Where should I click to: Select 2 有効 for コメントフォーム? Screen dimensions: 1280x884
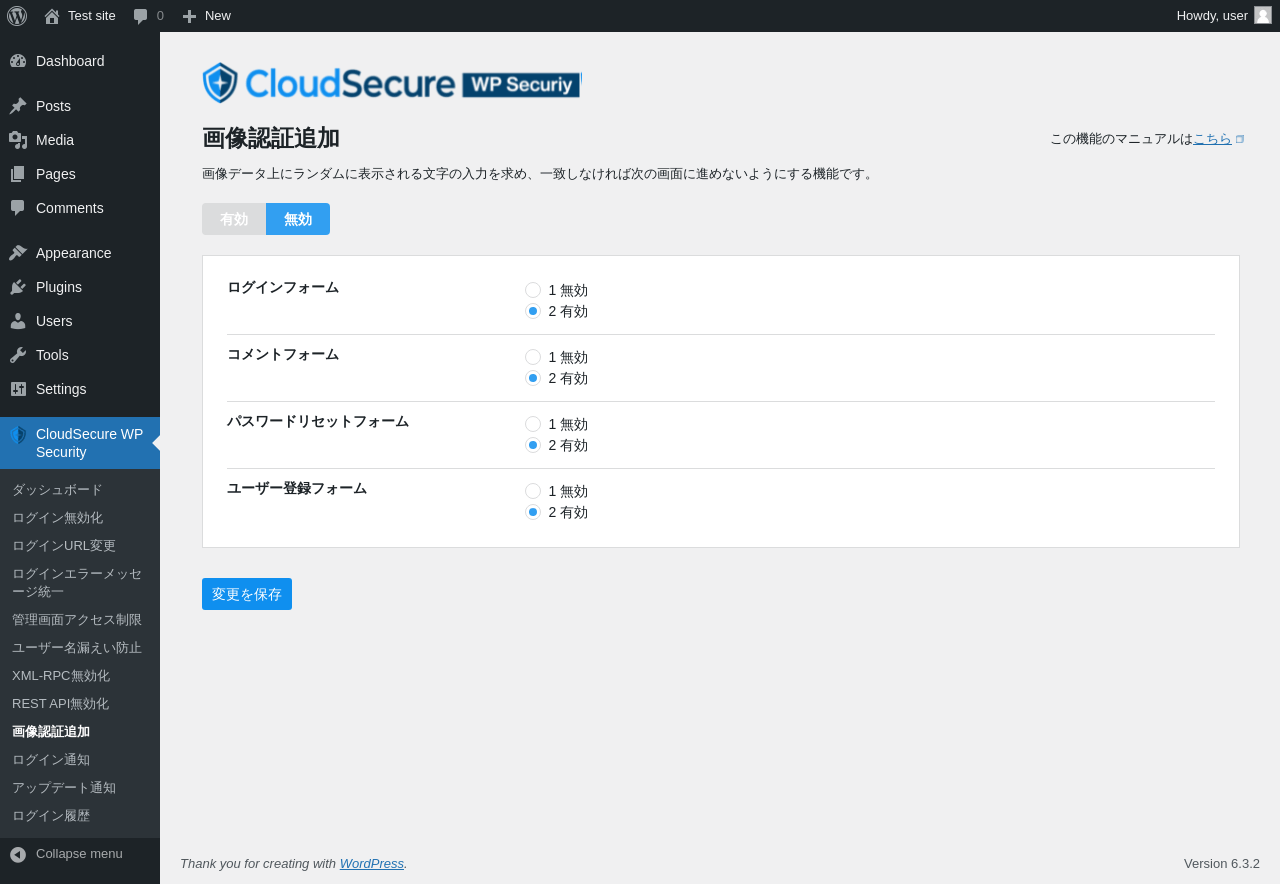coord(533,378)
